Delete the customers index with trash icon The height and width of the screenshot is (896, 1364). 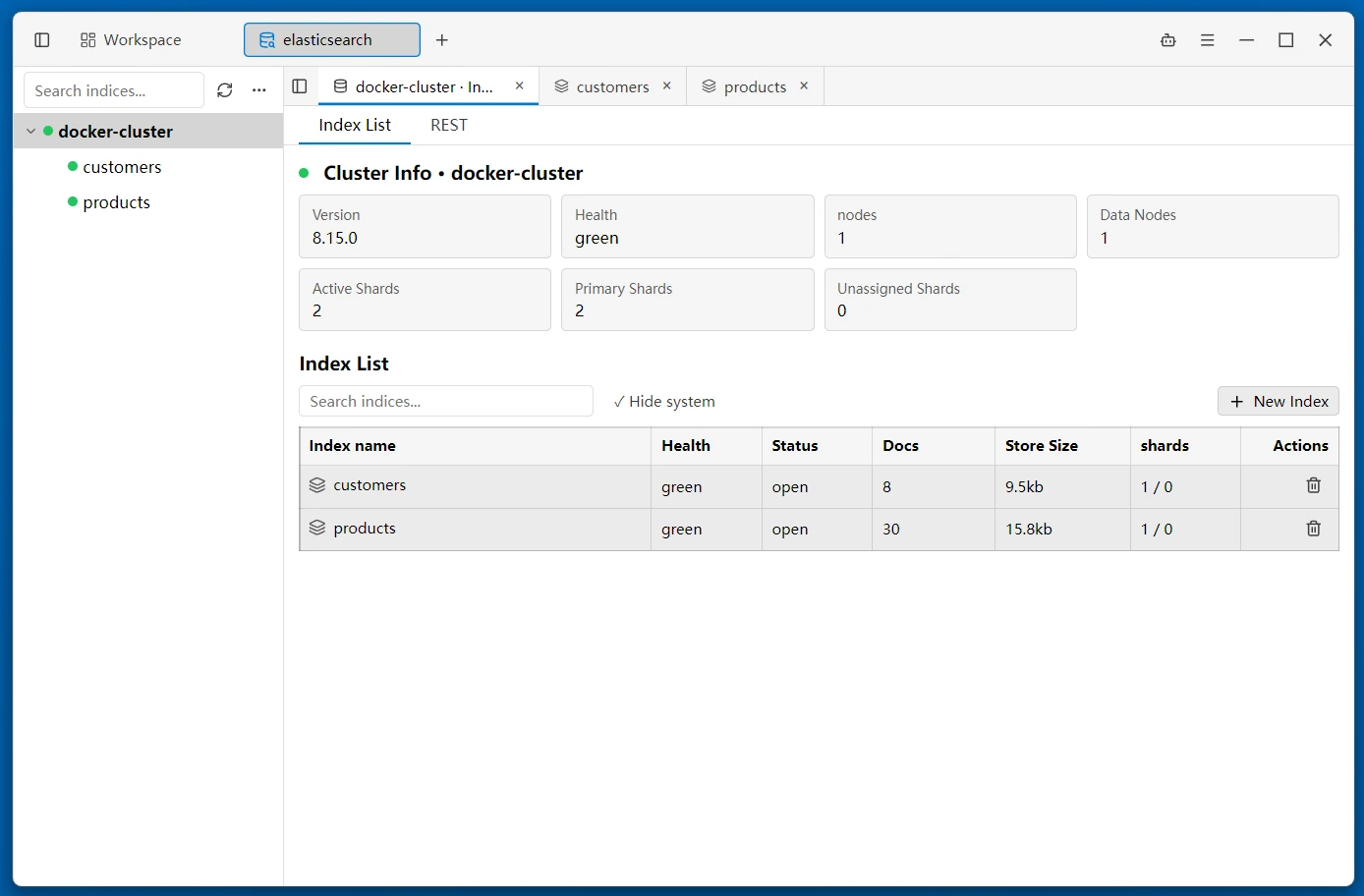(1314, 485)
